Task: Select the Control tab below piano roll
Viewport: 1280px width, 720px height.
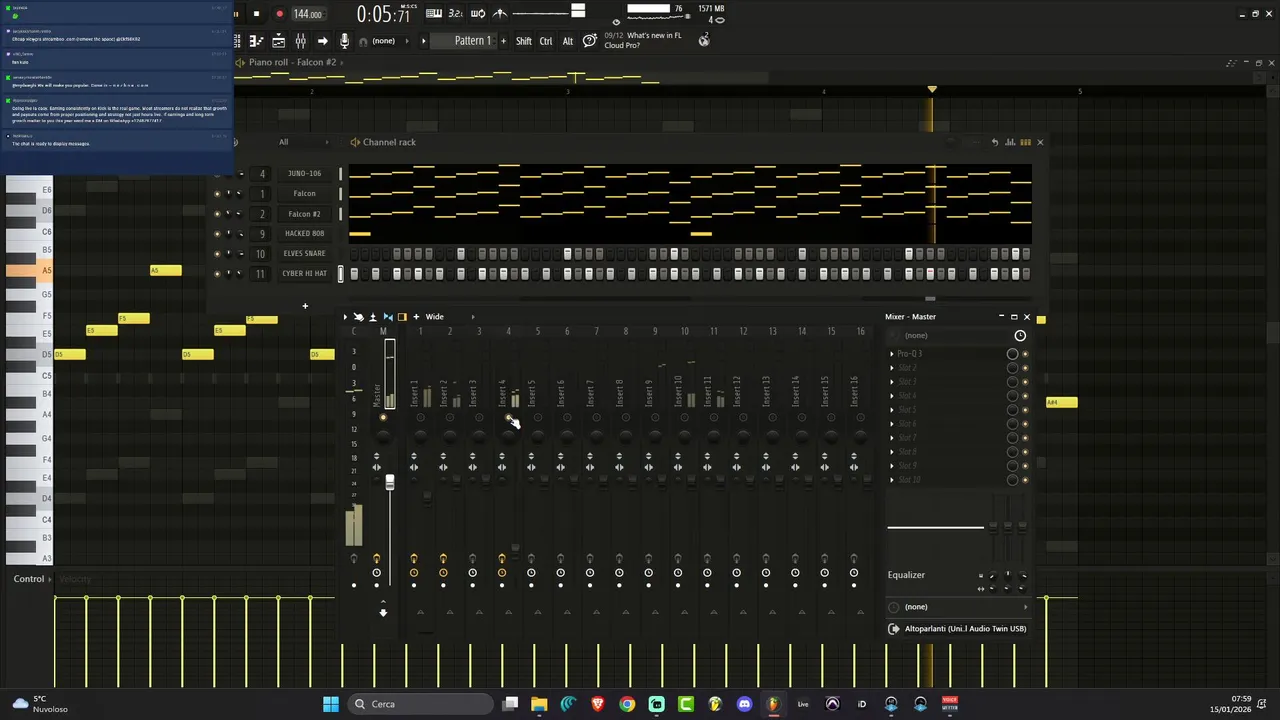Action: tap(28, 579)
